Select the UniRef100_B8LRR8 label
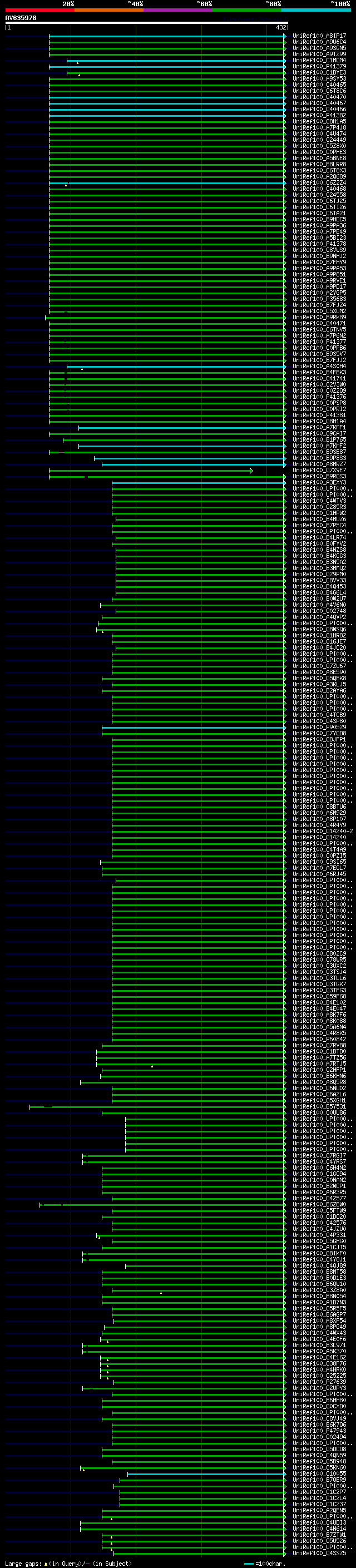 (x=319, y=164)
